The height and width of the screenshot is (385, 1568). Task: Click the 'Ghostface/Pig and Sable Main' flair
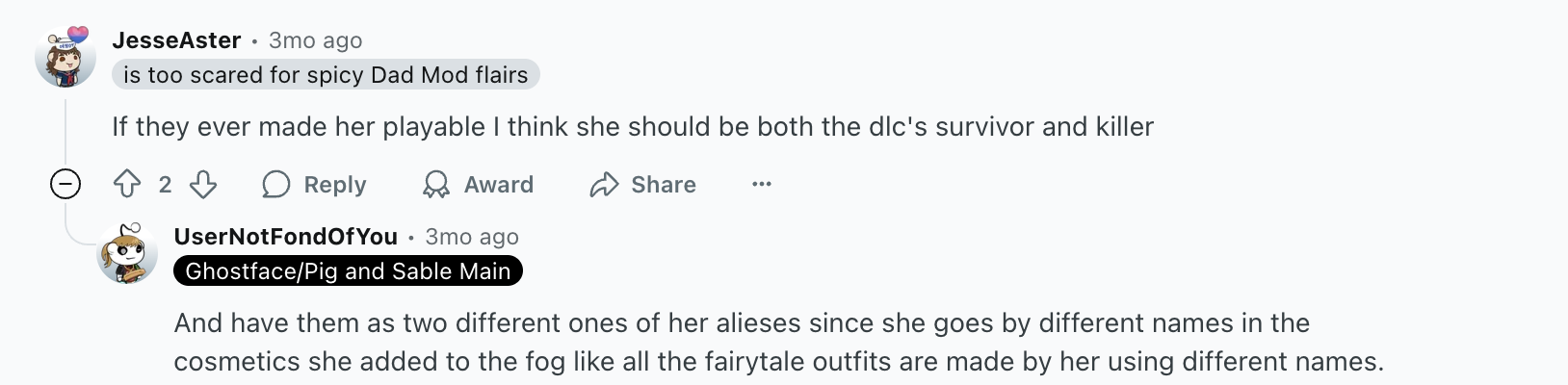tap(348, 271)
